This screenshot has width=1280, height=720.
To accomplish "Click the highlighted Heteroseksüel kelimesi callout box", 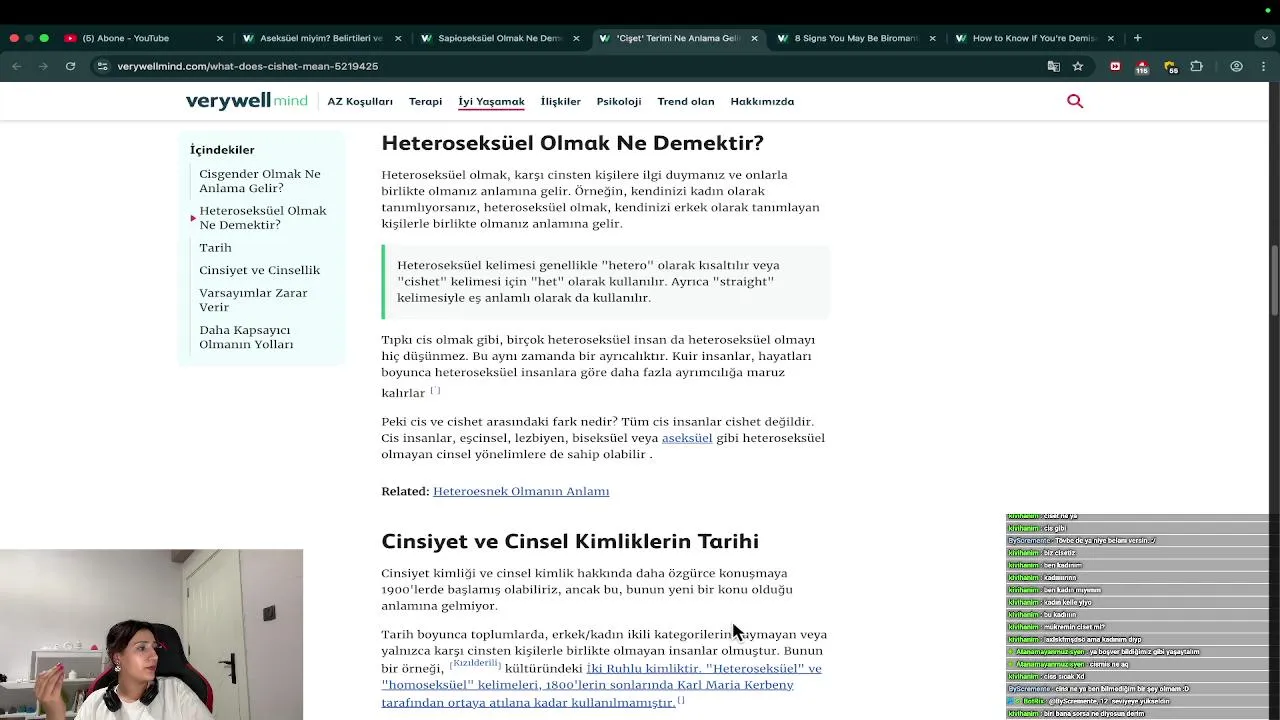I will pos(605,282).
